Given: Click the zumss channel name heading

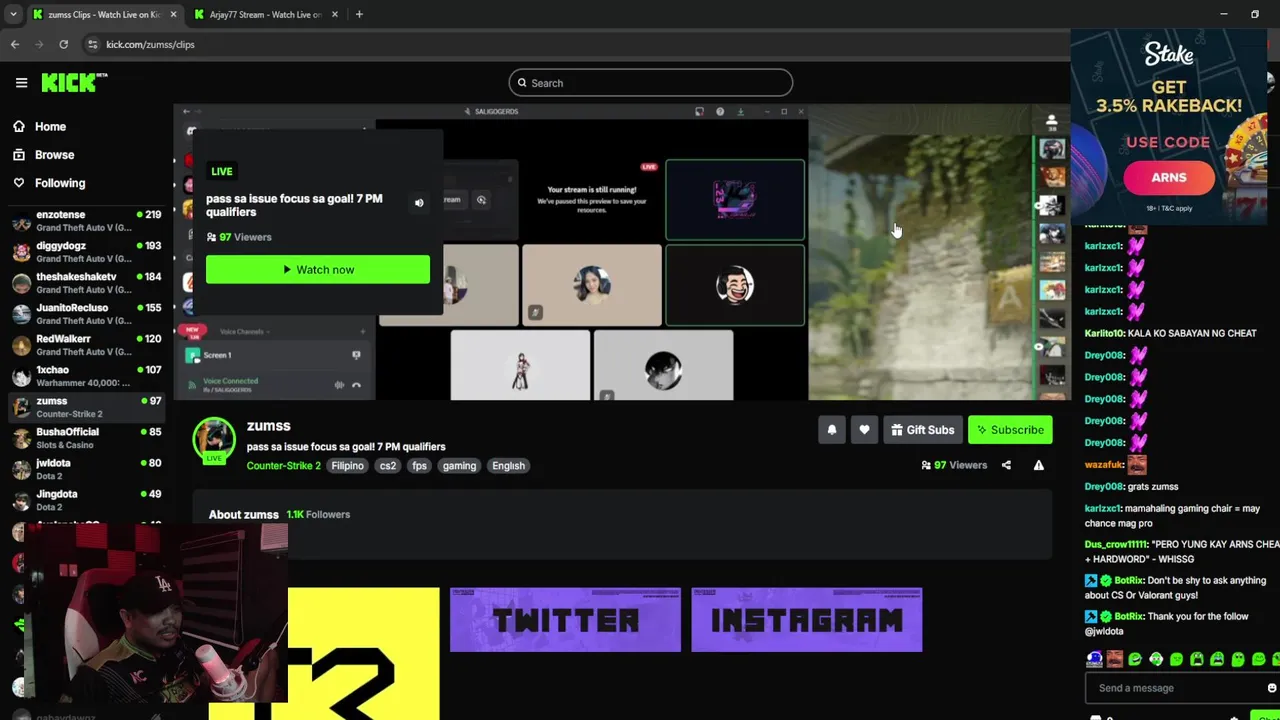Looking at the screenshot, I should [268, 426].
